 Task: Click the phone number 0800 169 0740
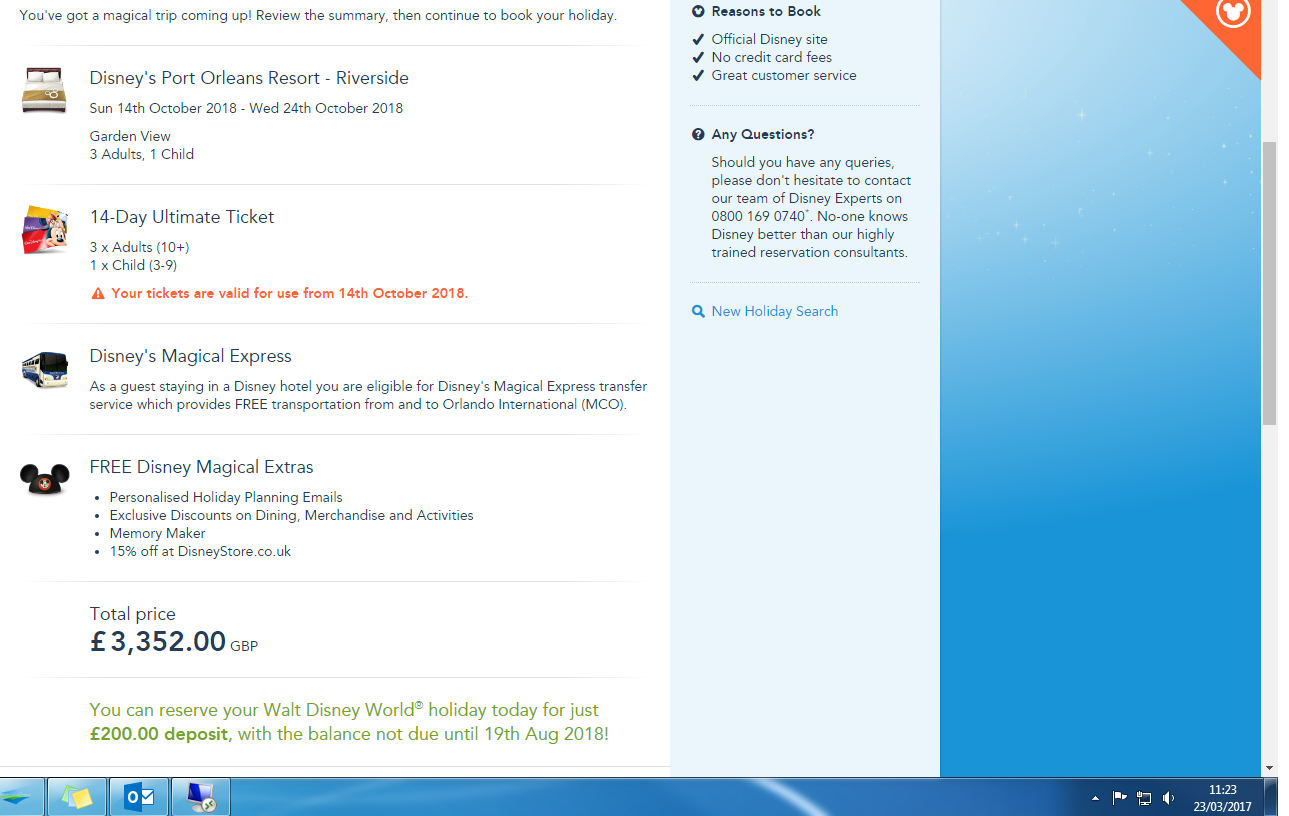[x=759, y=216]
